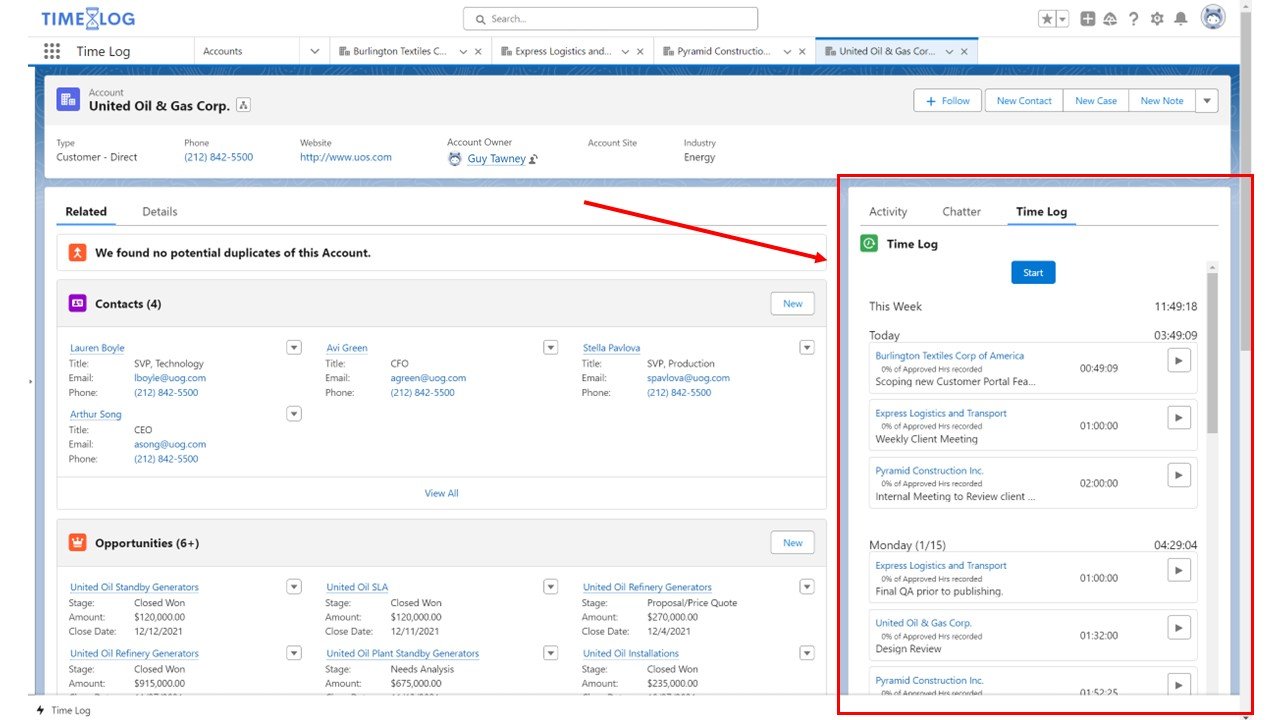Open View All contacts link
Image resolution: width=1280 pixels, height=720 pixels.
click(x=441, y=493)
